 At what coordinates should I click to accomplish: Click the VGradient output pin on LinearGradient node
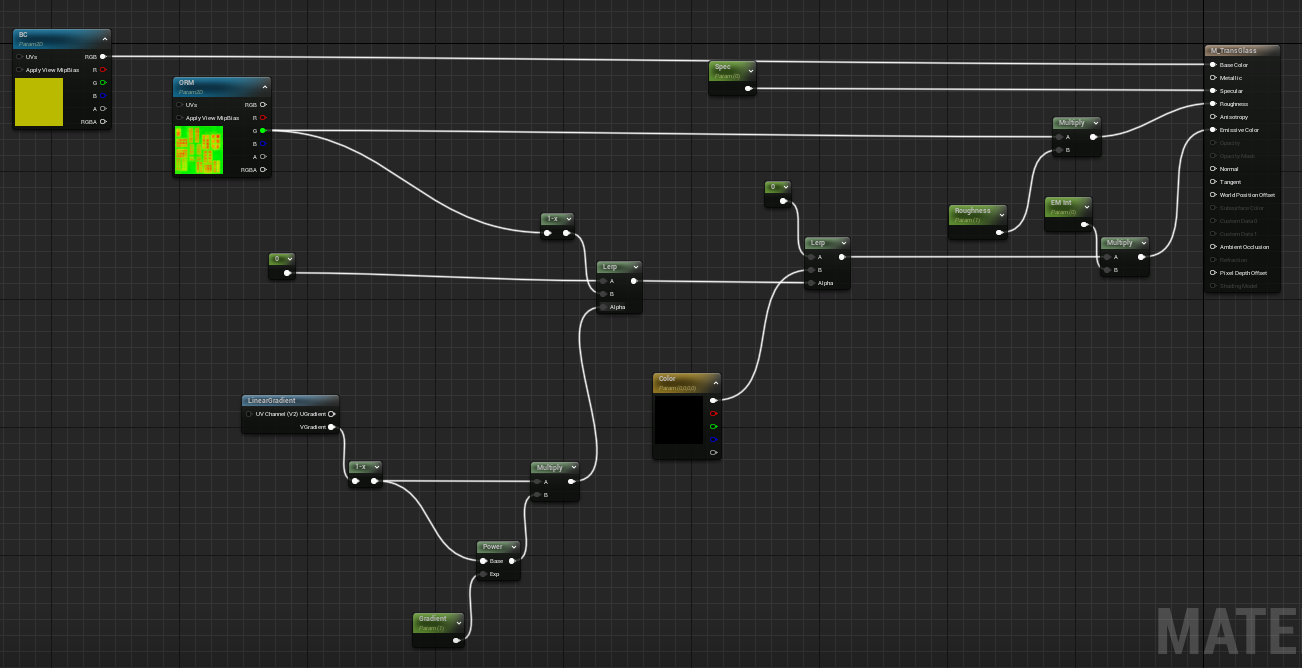click(x=332, y=427)
